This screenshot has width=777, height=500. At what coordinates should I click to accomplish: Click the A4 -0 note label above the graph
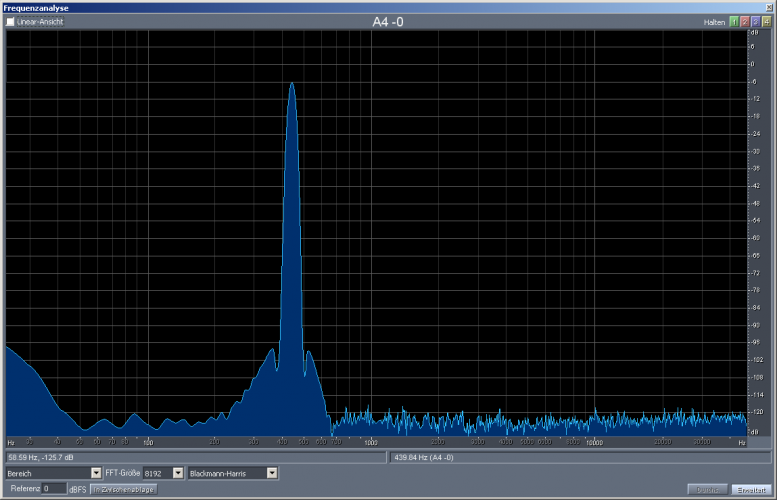click(x=387, y=22)
